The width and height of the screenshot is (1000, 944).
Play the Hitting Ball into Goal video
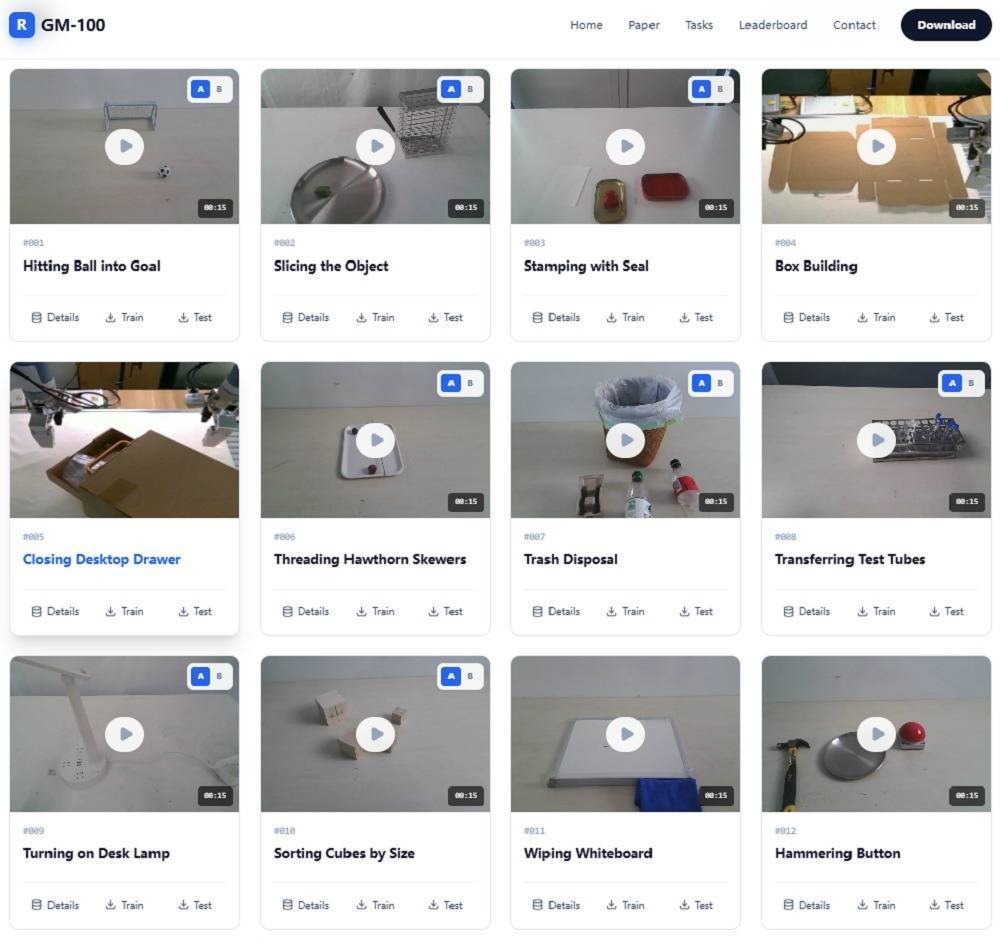[x=124, y=146]
